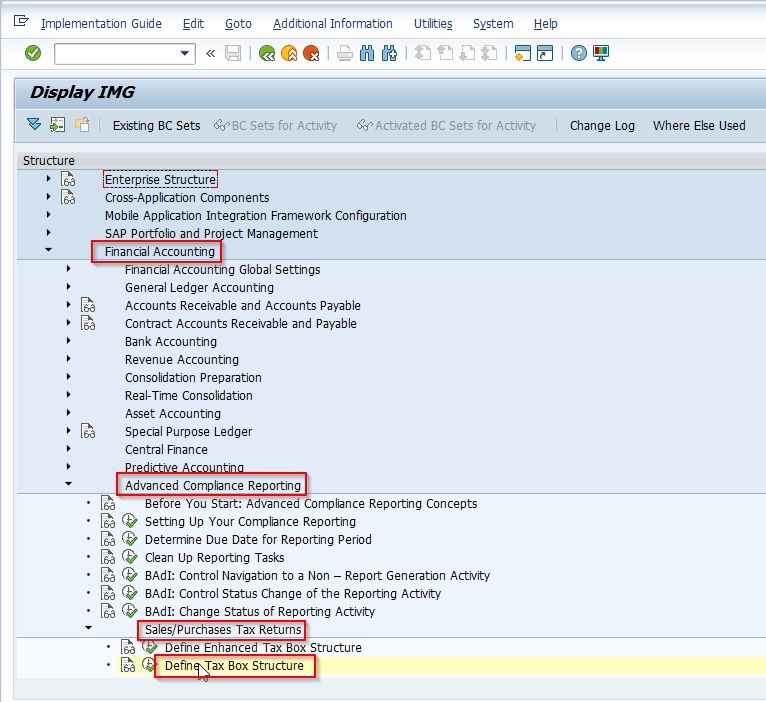Click the Create New Session icon
Viewport: 766px width, 702px height.
click(x=523, y=53)
